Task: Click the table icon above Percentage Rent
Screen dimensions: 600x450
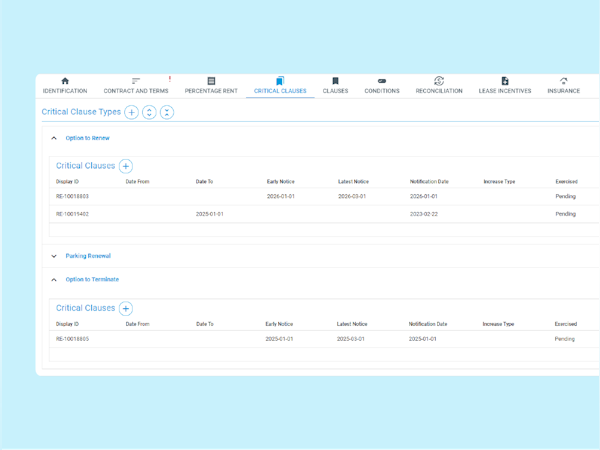Action: click(x=211, y=81)
